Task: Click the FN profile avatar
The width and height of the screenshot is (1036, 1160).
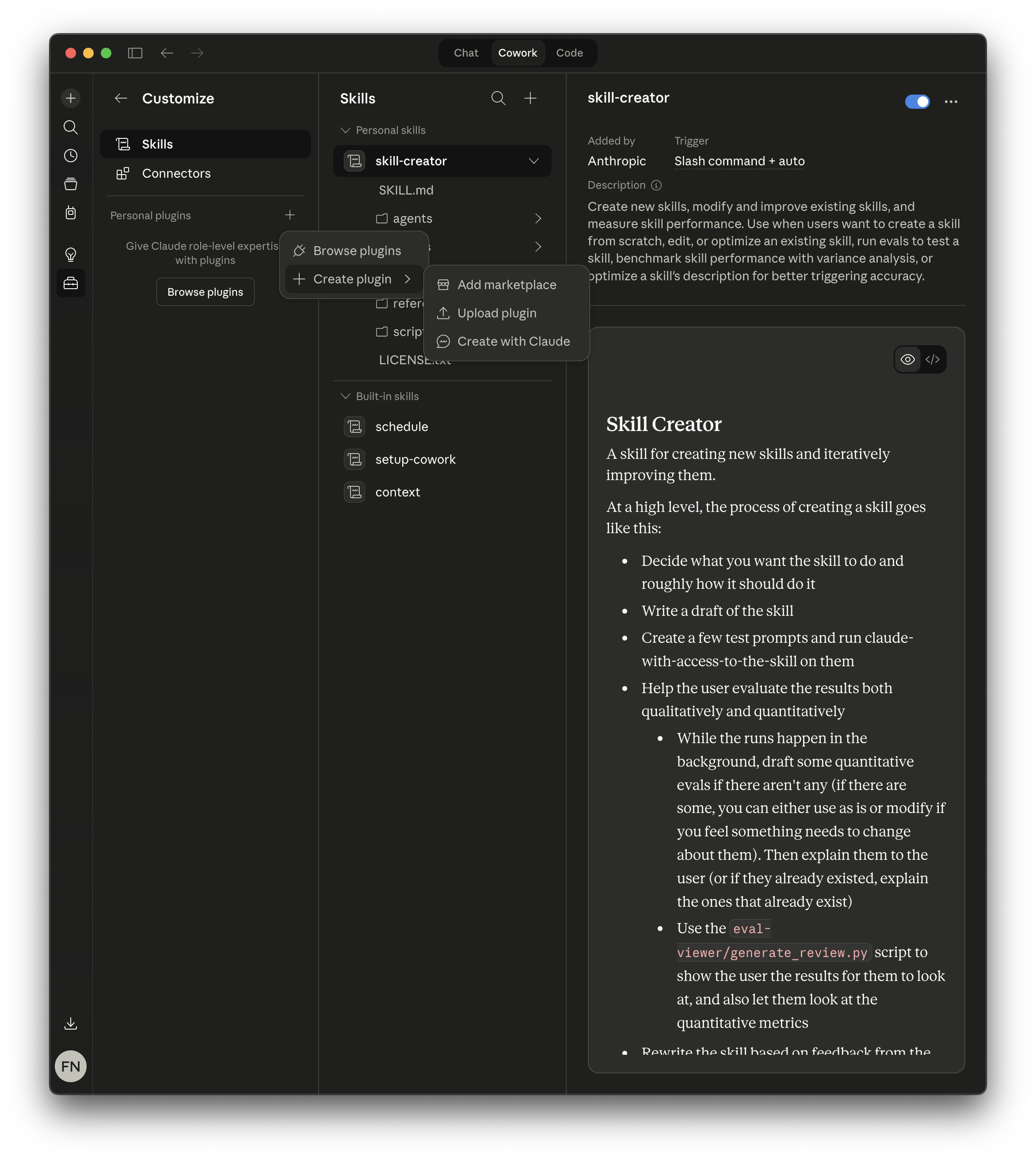Action: (x=71, y=1066)
